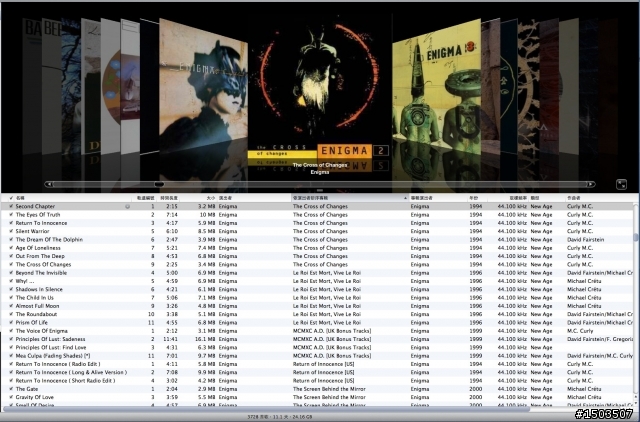Click the arrow icon beside Second Chapter
Viewport: 640px width, 422px height.
click(x=127, y=207)
